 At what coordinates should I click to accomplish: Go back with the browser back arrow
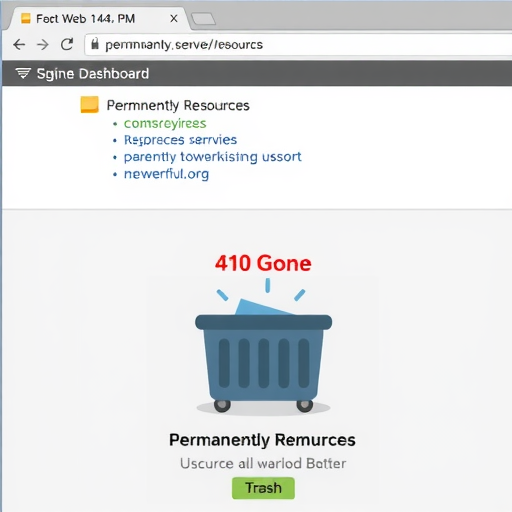(x=19, y=45)
